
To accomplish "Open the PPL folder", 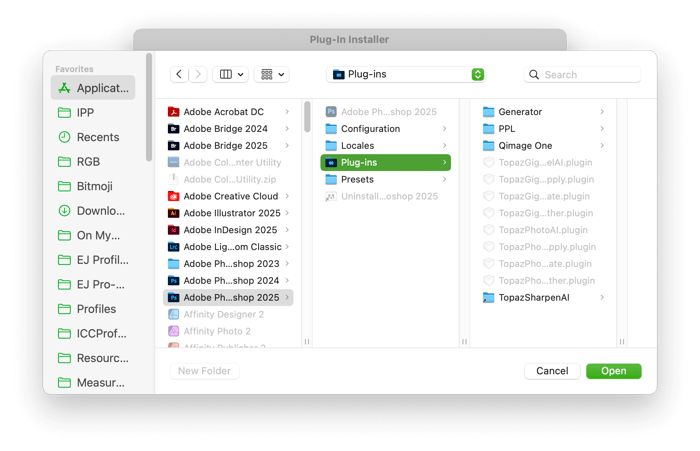I will [543, 129].
